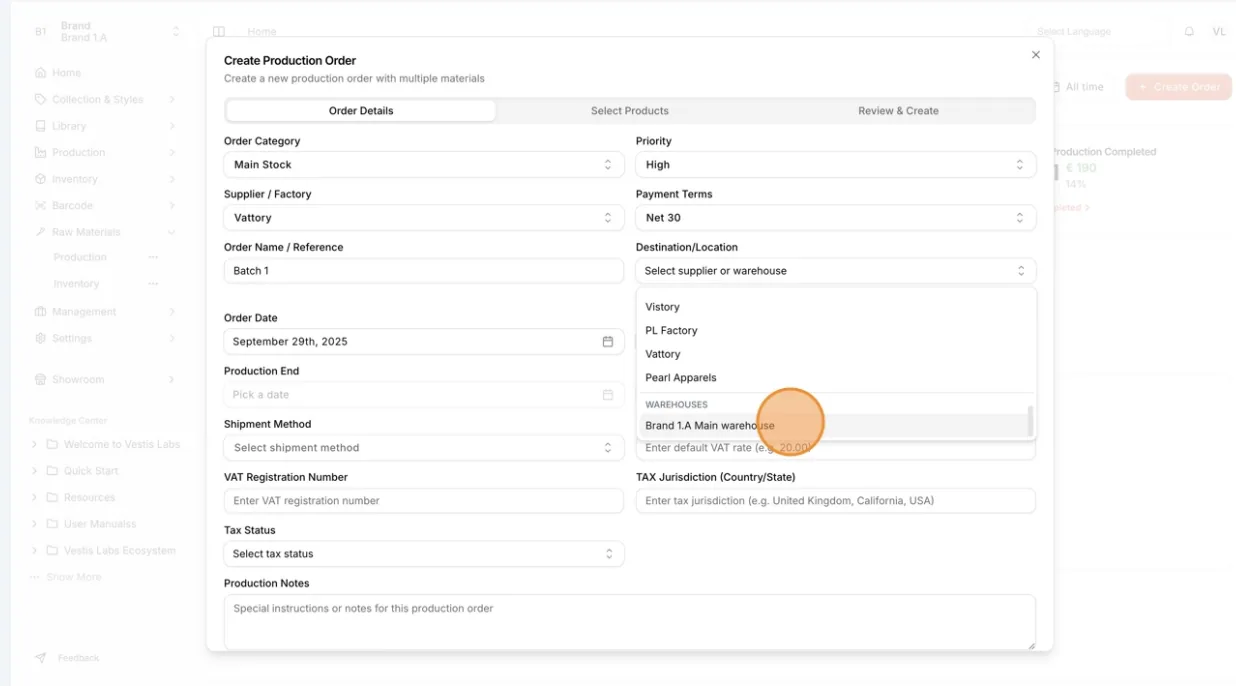Viewport: 1236px width, 686px height.
Task: Click folder icon for Resources
Action: pyautogui.click(x=52, y=497)
